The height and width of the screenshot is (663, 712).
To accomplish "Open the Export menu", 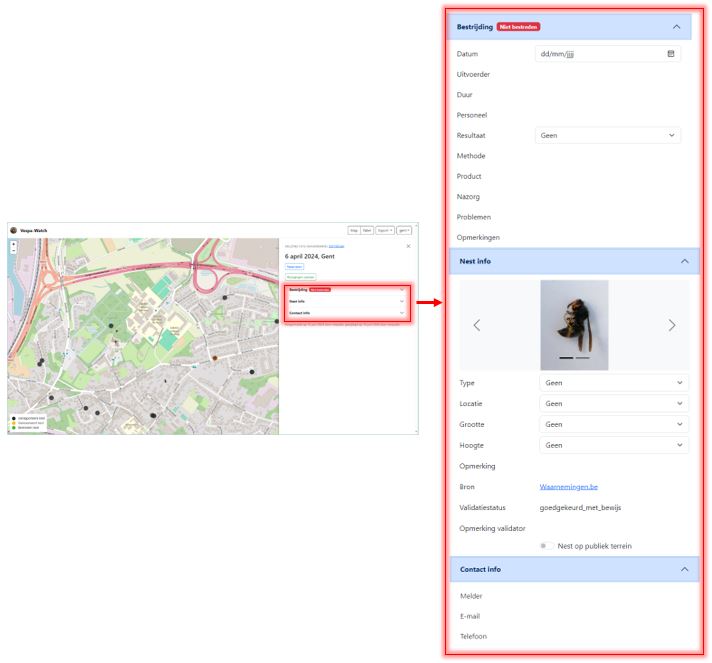I will click(384, 230).
